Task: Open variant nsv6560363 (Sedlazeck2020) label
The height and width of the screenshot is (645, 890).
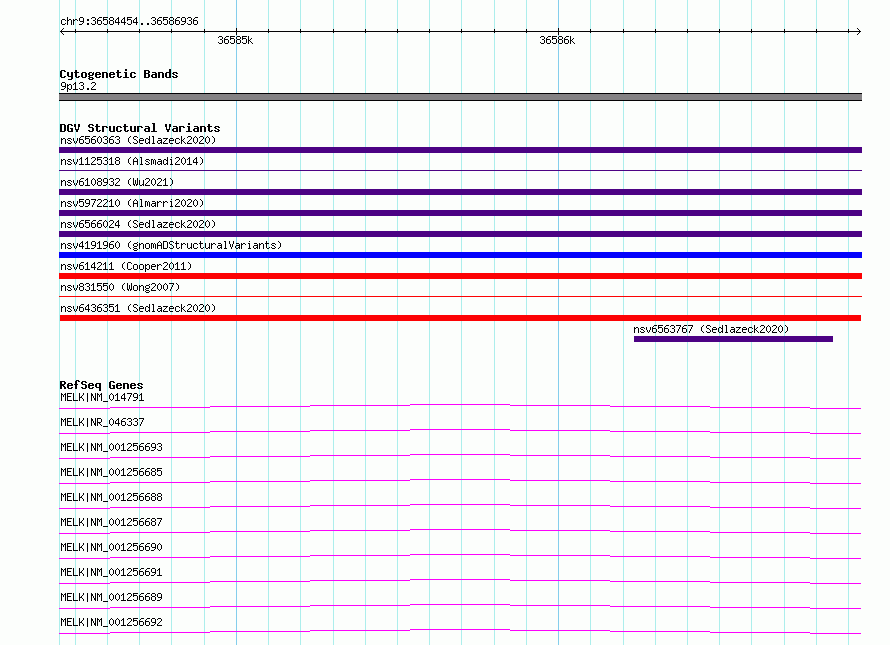Action: (138, 140)
